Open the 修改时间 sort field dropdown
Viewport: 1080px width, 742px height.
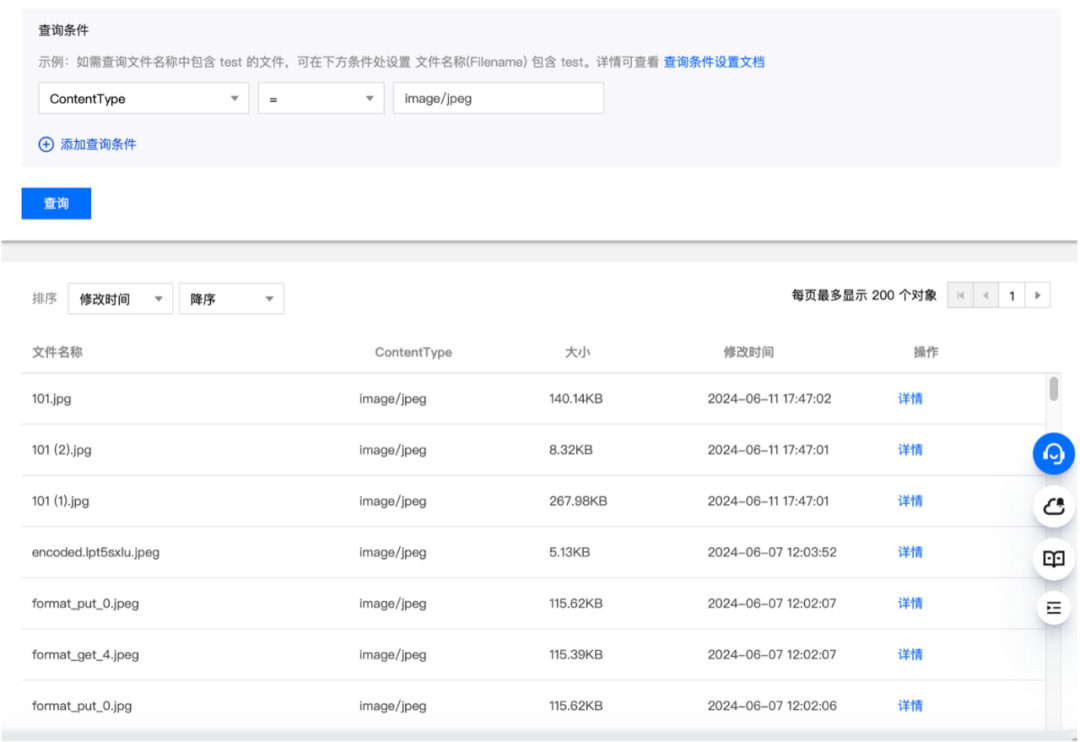[x=120, y=298]
